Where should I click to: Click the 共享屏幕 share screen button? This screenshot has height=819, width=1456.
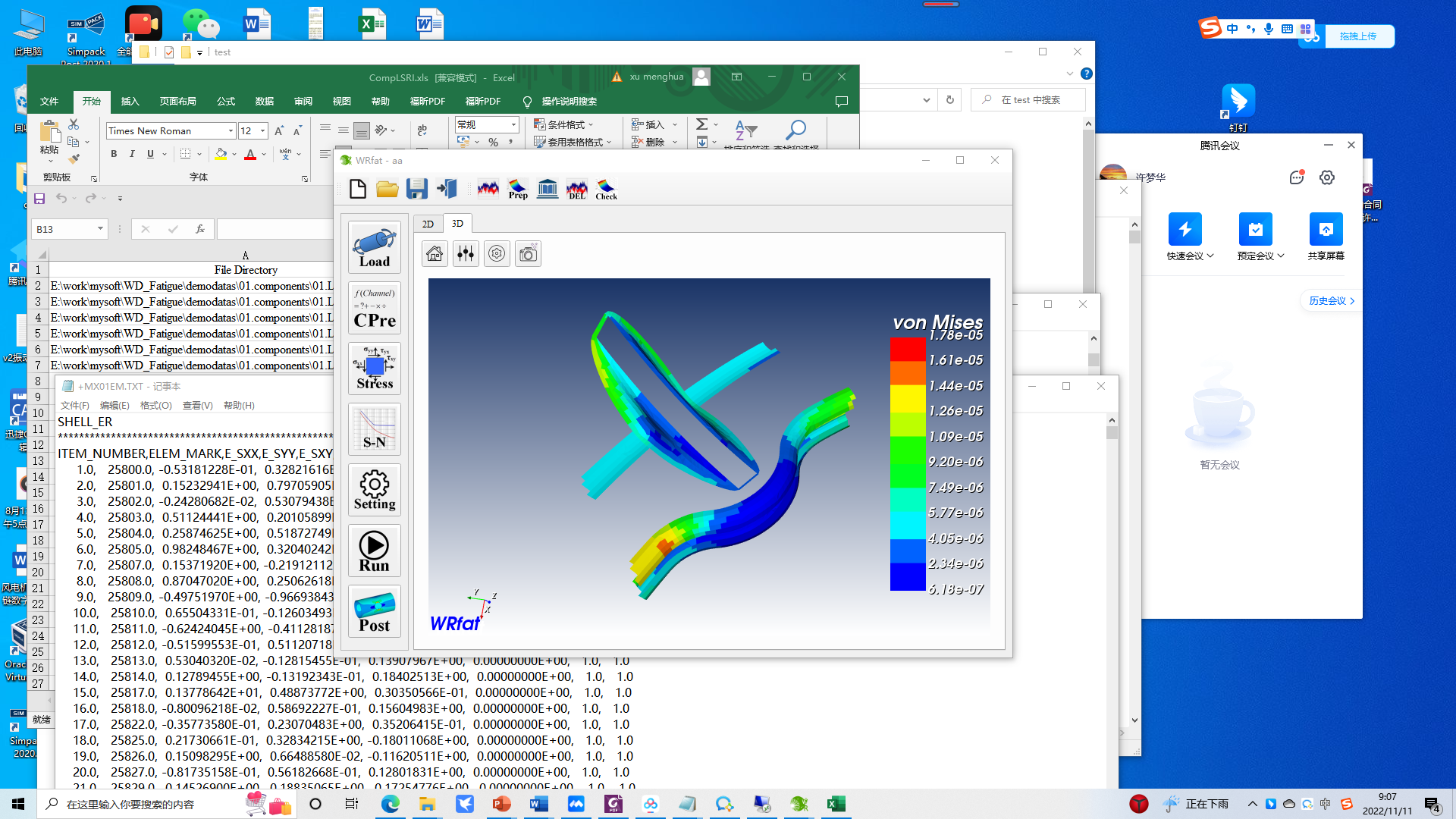(1326, 237)
